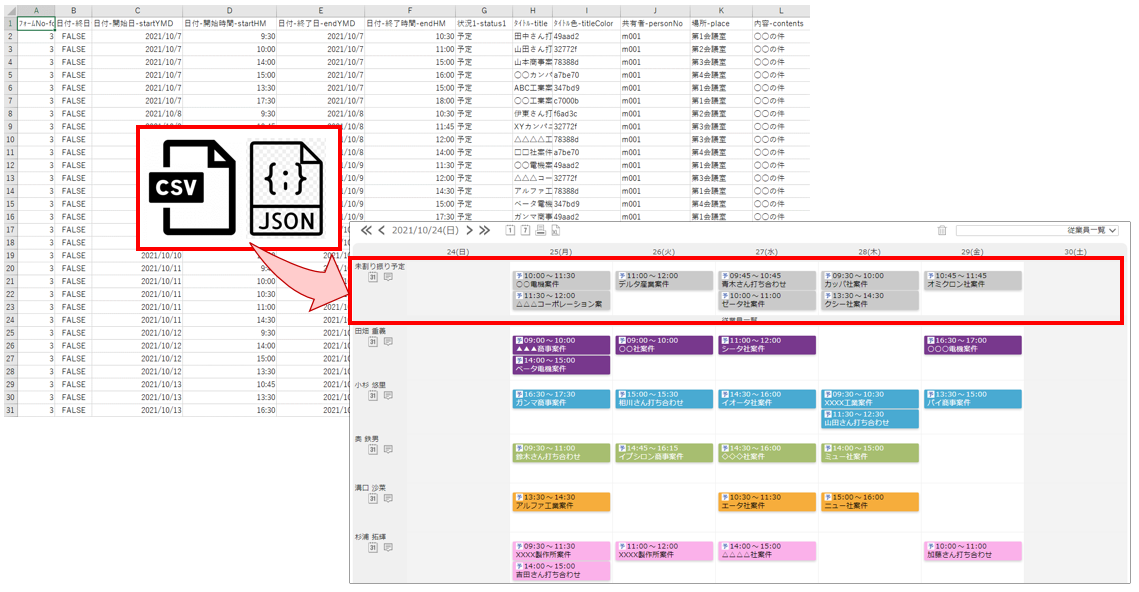The image size is (1139, 592).
Task: Open the blue 11:30～12:30 山田さん打ち合わせ event
Action: click(x=870, y=419)
